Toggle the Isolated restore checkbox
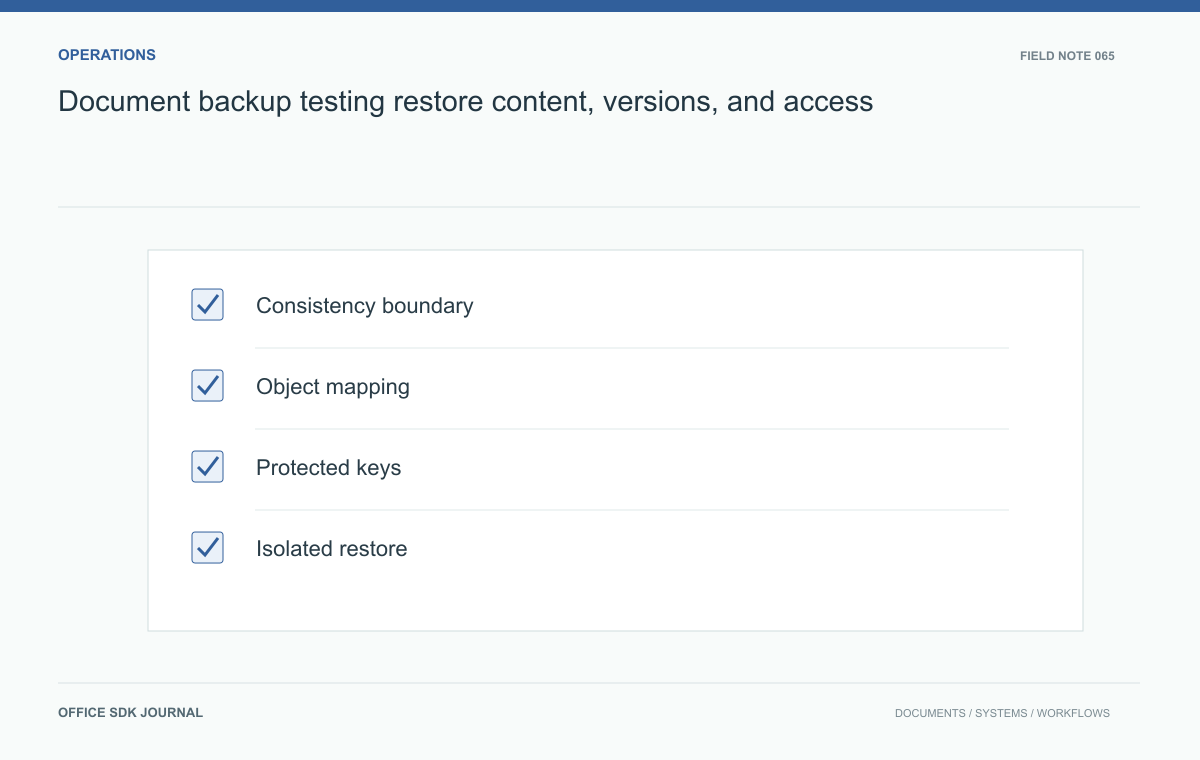1200x760 pixels. point(207,548)
